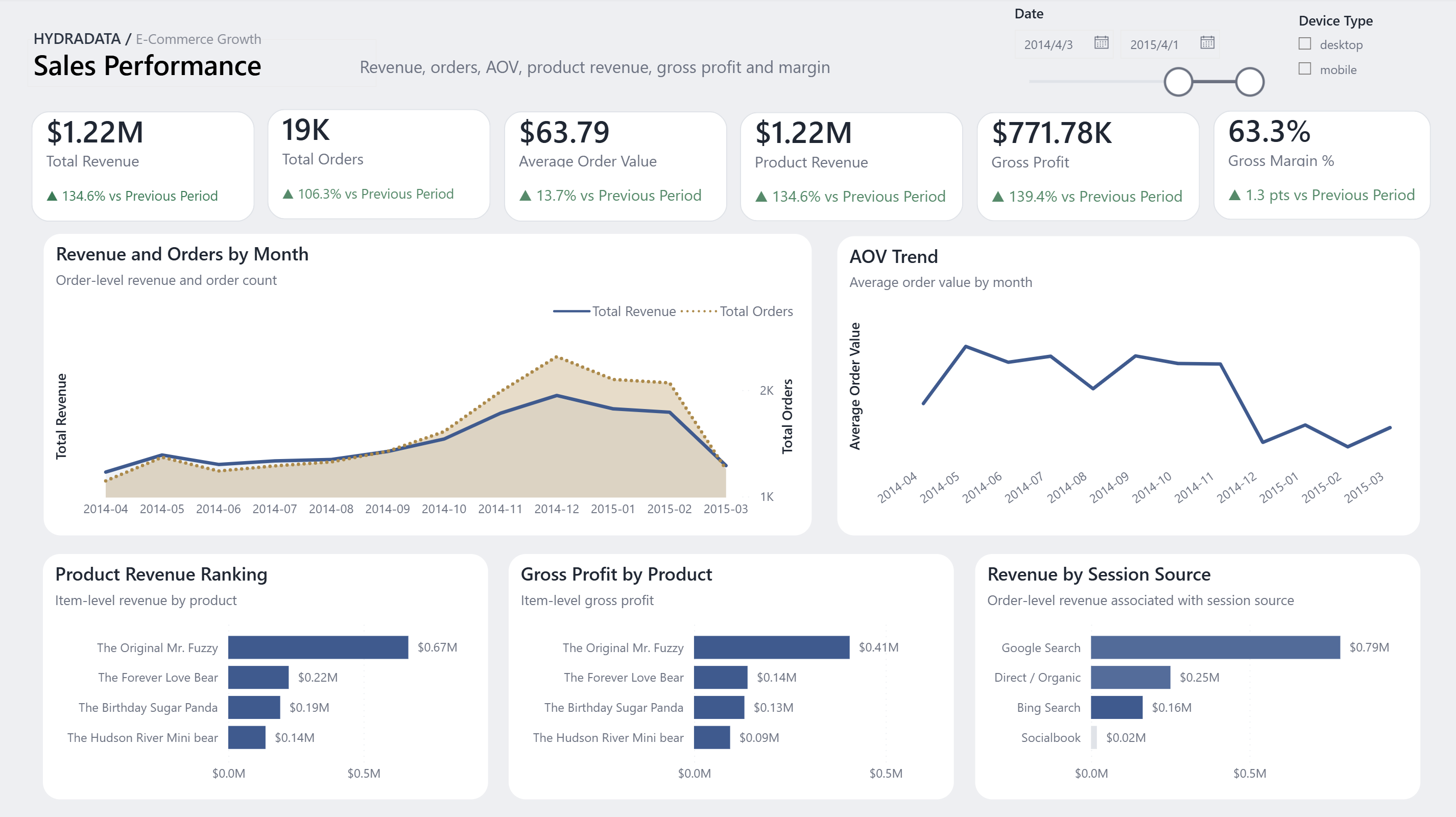1456x817 pixels.
Task: Click the 139.4% vs Previous Period indicator
Action: tap(1087, 197)
